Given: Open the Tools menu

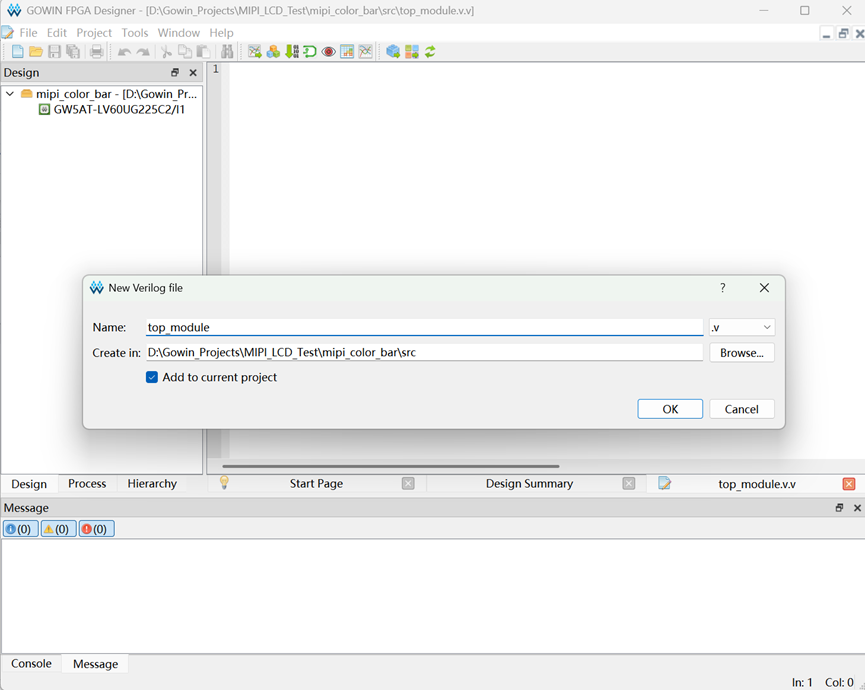Looking at the screenshot, I should [x=135, y=33].
